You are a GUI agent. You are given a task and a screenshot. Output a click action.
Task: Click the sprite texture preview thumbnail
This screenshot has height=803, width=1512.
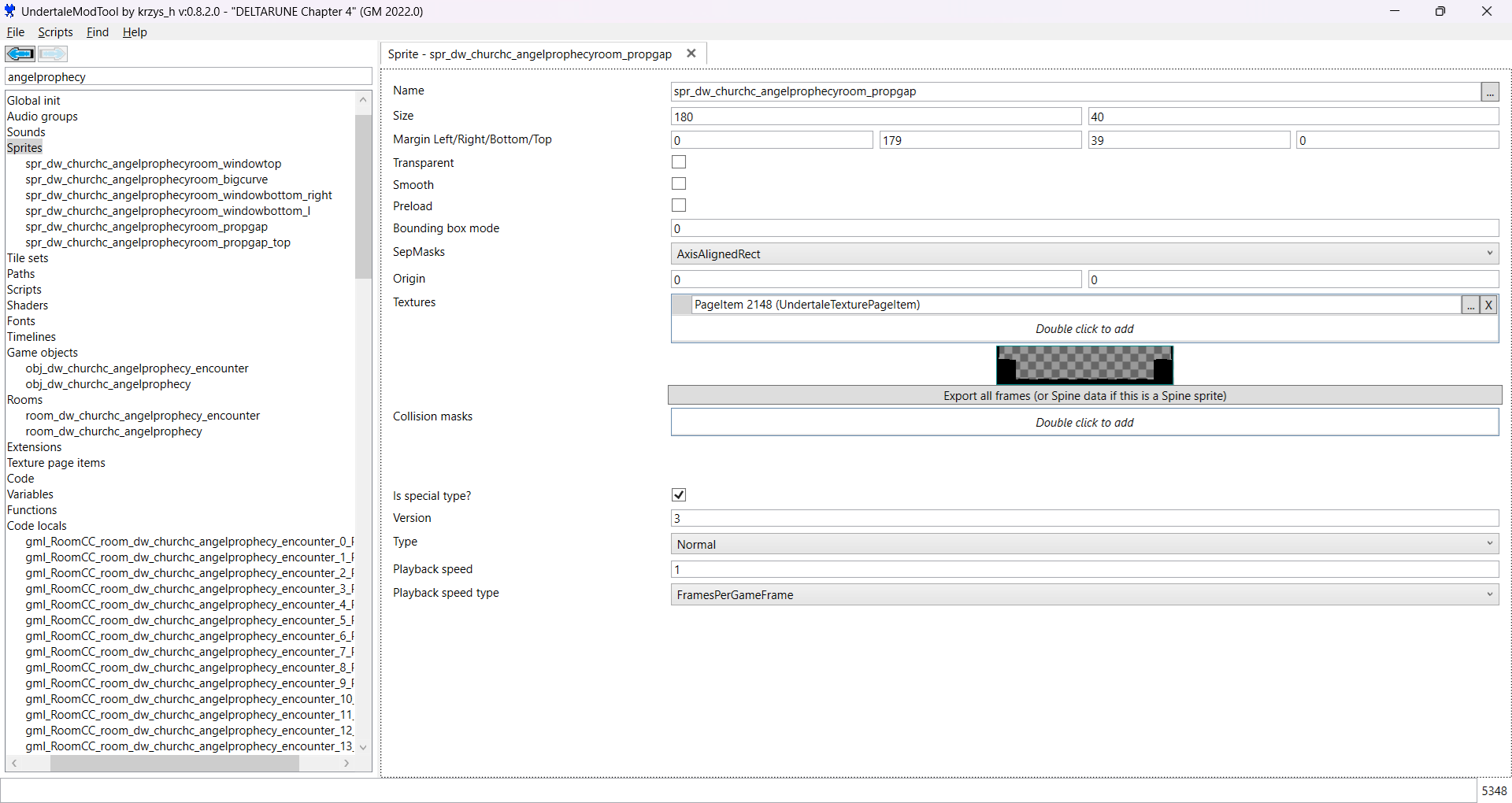pyautogui.click(x=1084, y=364)
